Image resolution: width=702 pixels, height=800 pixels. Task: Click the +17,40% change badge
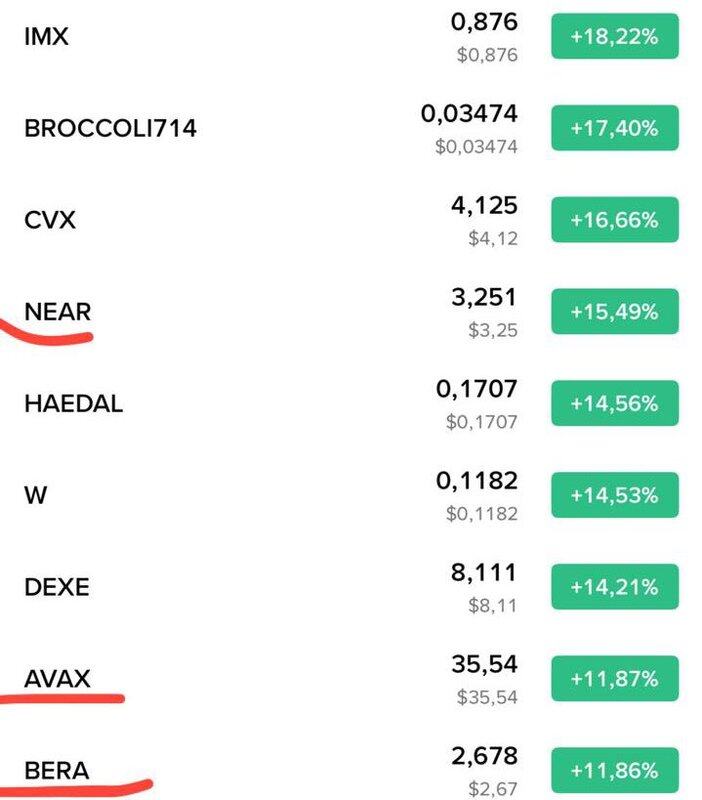pyautogui.click(x=615, y=128)
